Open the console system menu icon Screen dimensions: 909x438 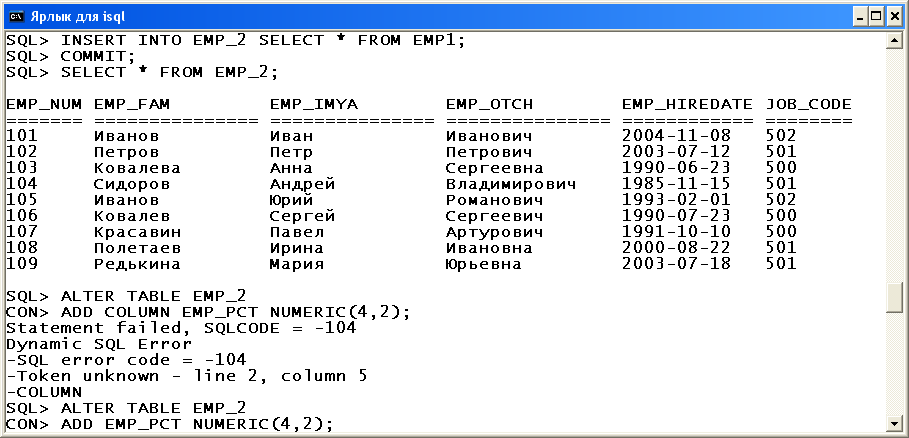pyautogui.click(x=17, y=16)
